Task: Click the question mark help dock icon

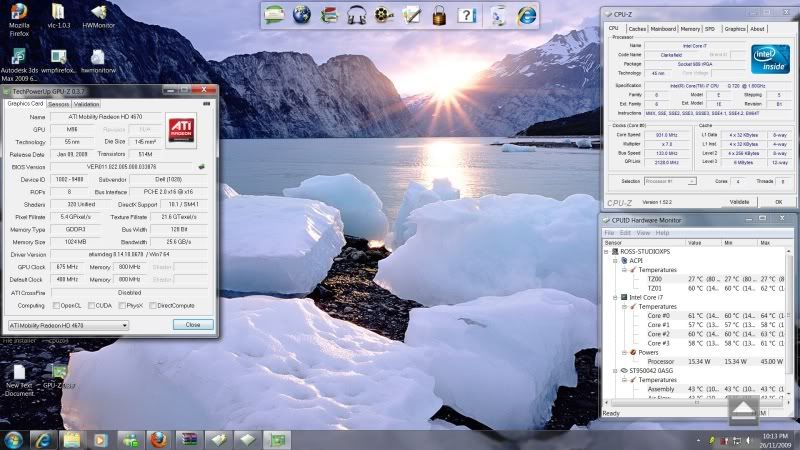Action: pyautogui.click(x=466, y=14)
